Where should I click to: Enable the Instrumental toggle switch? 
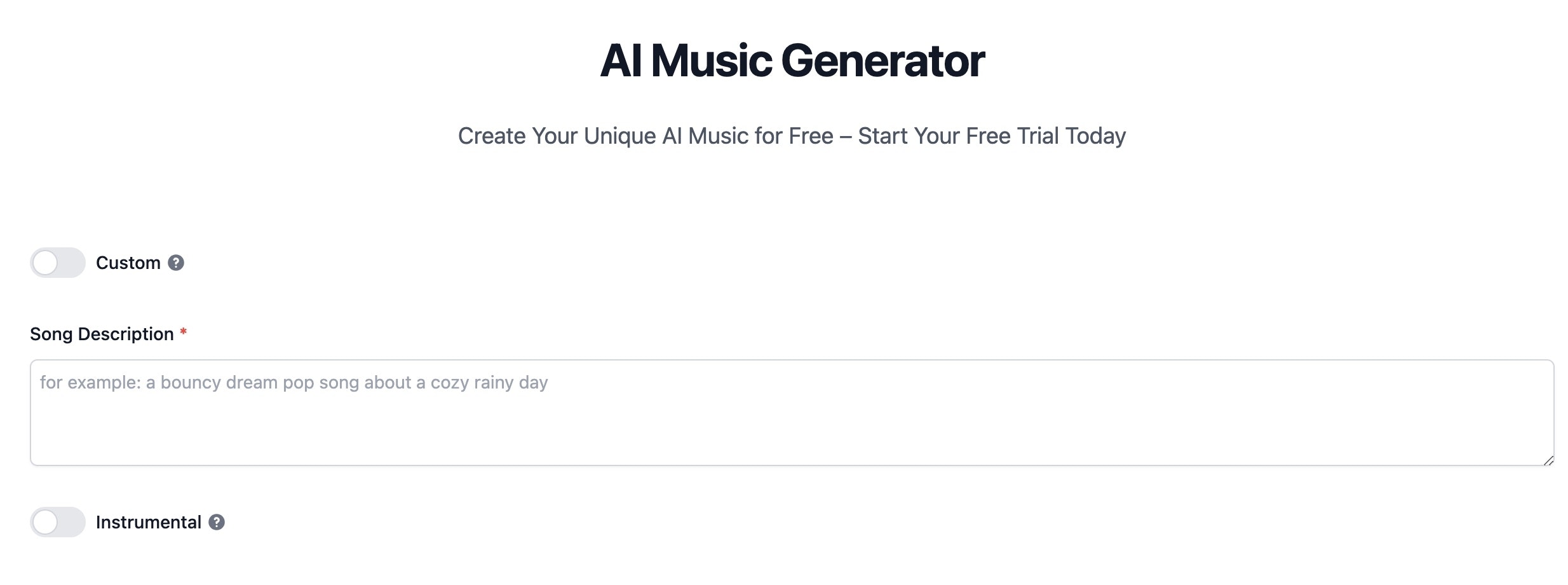(x=58, y=523)
